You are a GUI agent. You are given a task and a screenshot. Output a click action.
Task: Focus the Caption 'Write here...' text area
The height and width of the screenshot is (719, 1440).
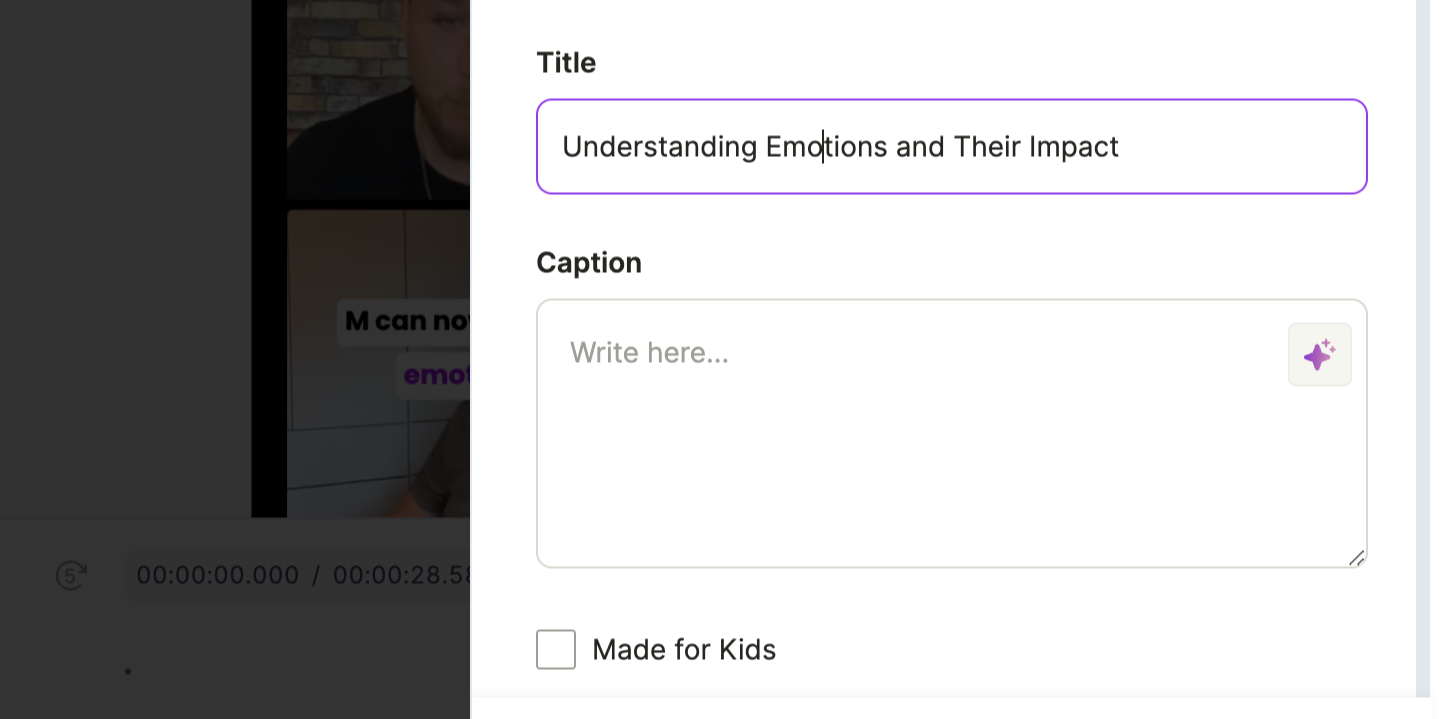(x=952, y=433)
